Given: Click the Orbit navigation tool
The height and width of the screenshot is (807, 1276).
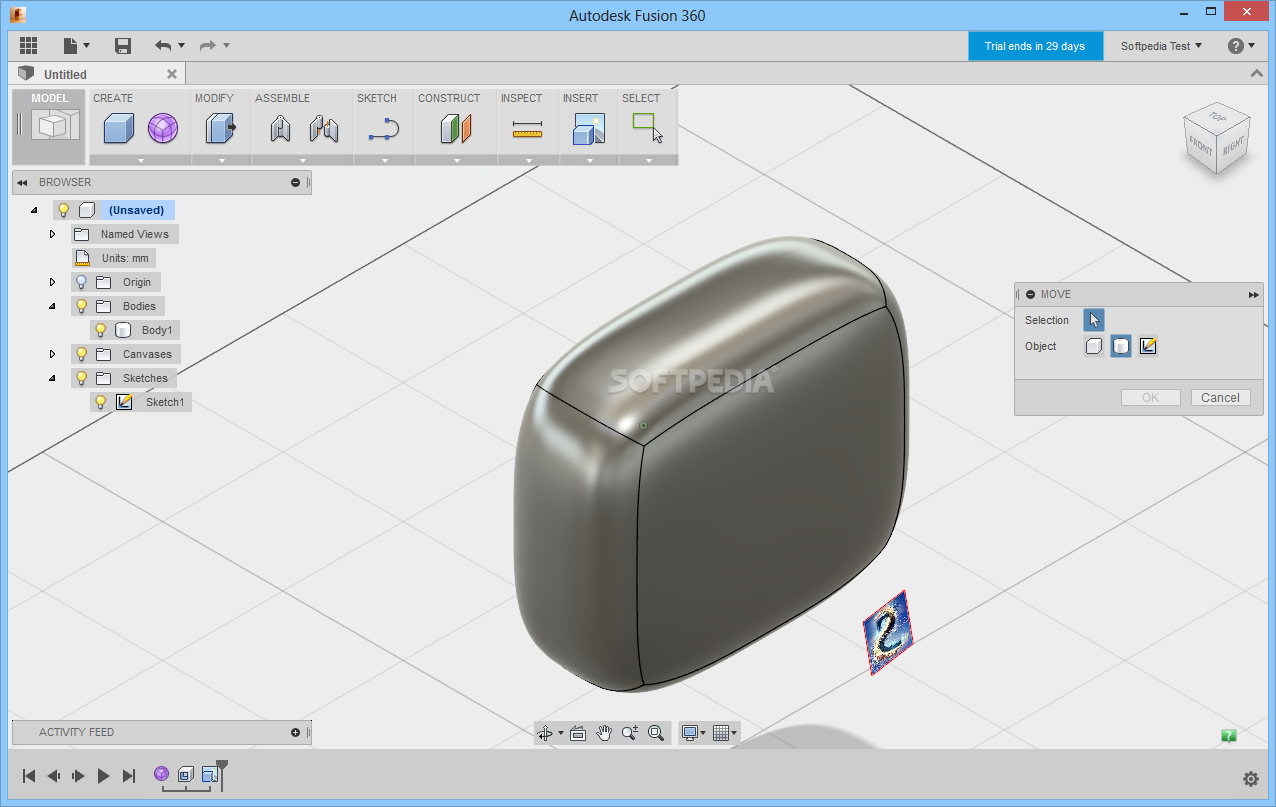Looking at the screenshot, I should point(545,733).
